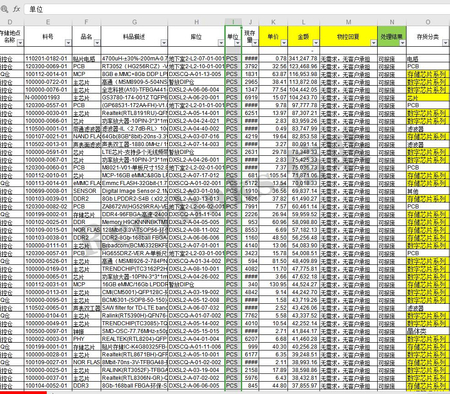Select the location cell DXSL2-A-06-20-001

click(196, 97)
